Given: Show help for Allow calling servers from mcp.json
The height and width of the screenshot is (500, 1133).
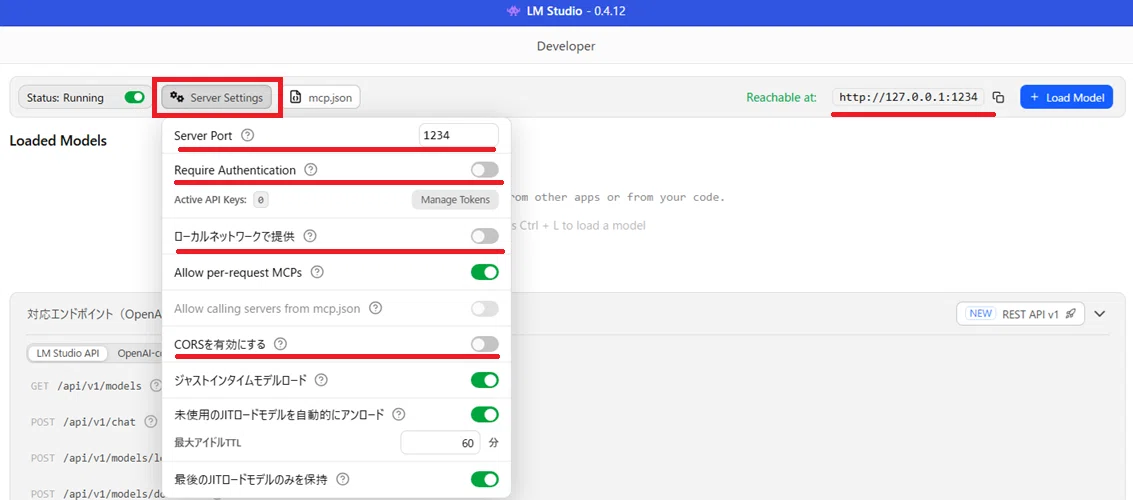Looking at the screenshot, I should 375,309.
